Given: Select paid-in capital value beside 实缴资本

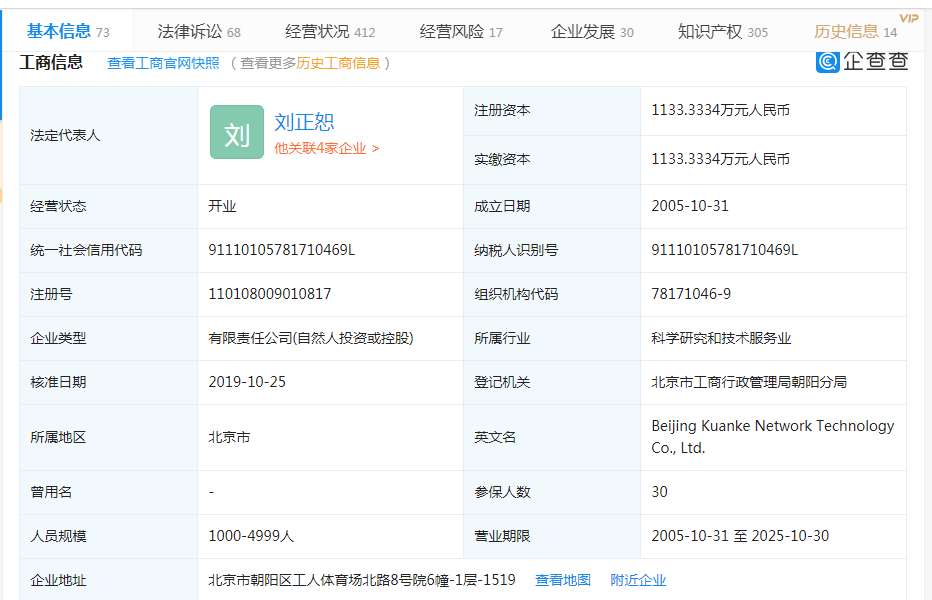Looking at the screenshot, I should 720,159.
